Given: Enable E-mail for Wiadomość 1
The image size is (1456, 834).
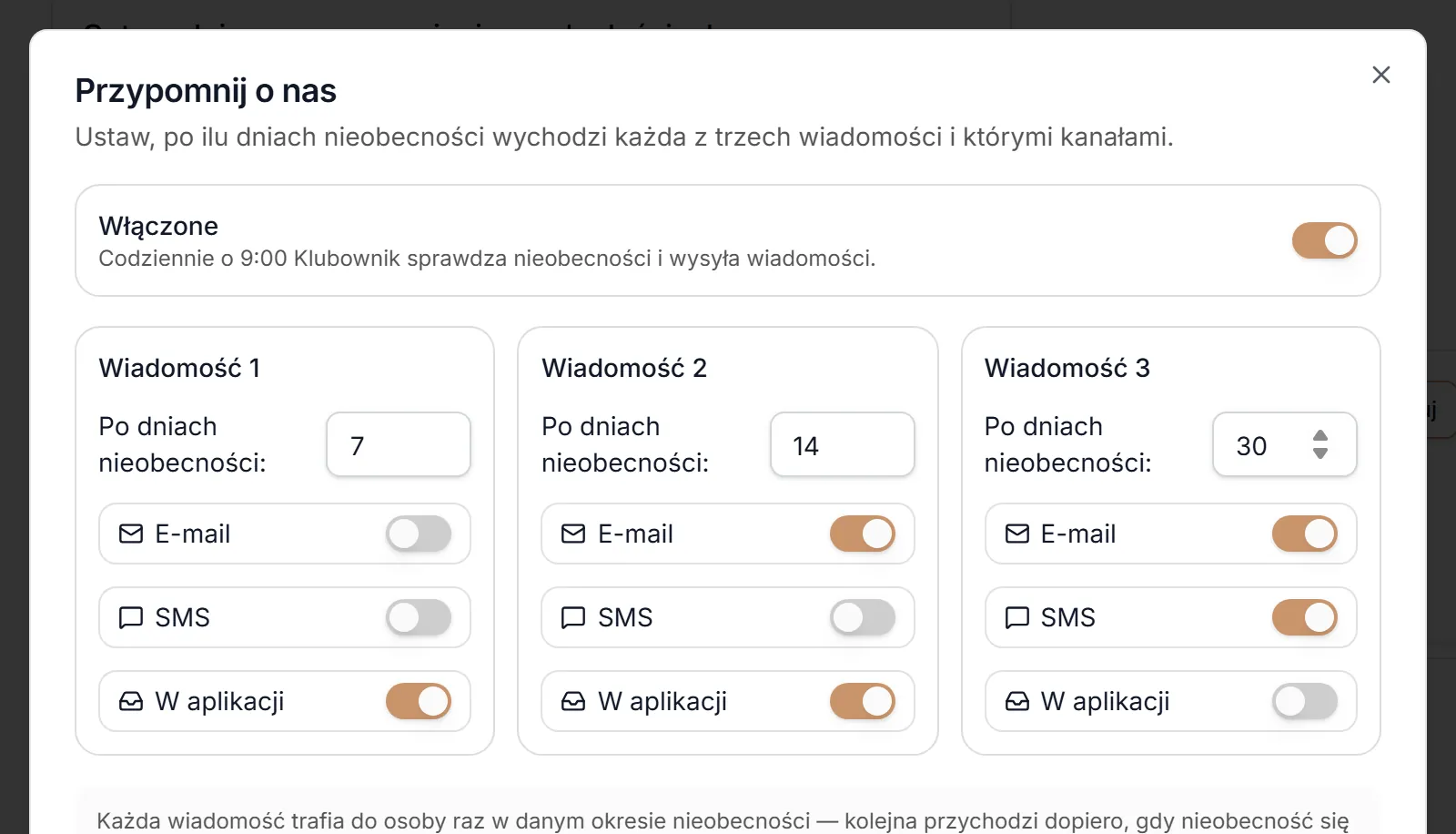Looking at the screenshot, I should [419, 534].
